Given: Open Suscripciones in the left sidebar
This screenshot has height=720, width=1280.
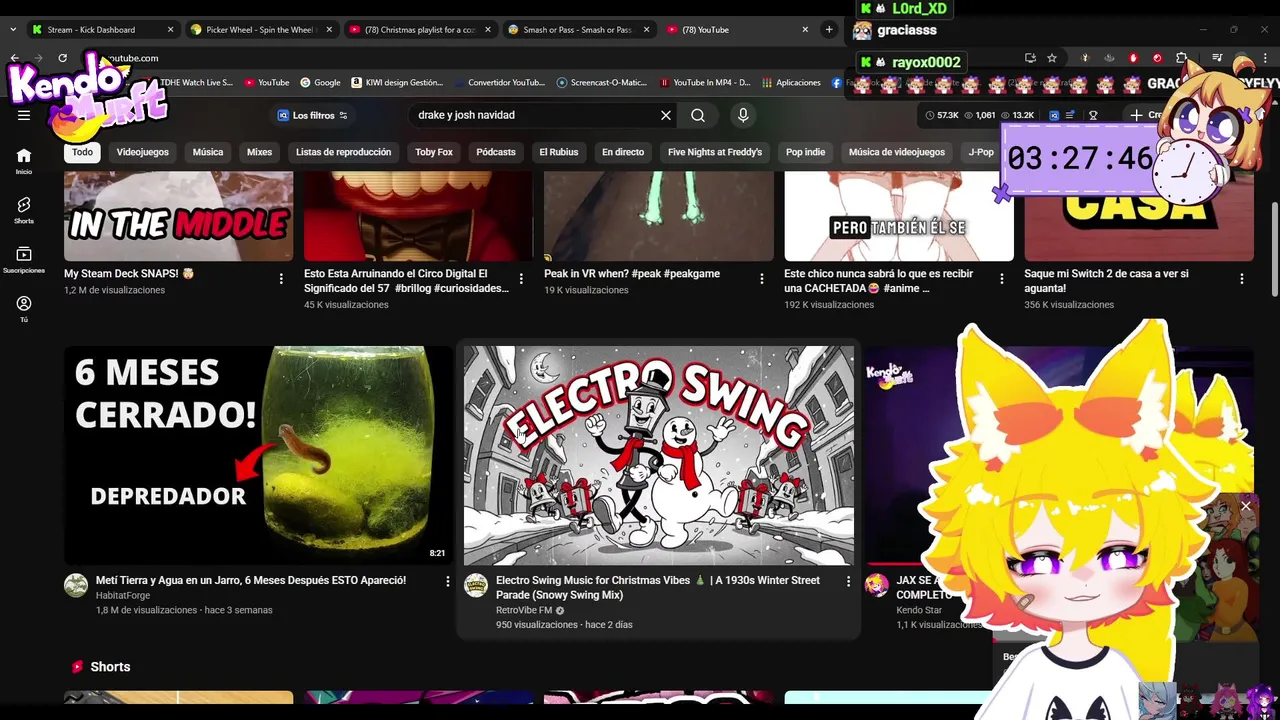Looking at the screenshot, I should click(24, 260).
